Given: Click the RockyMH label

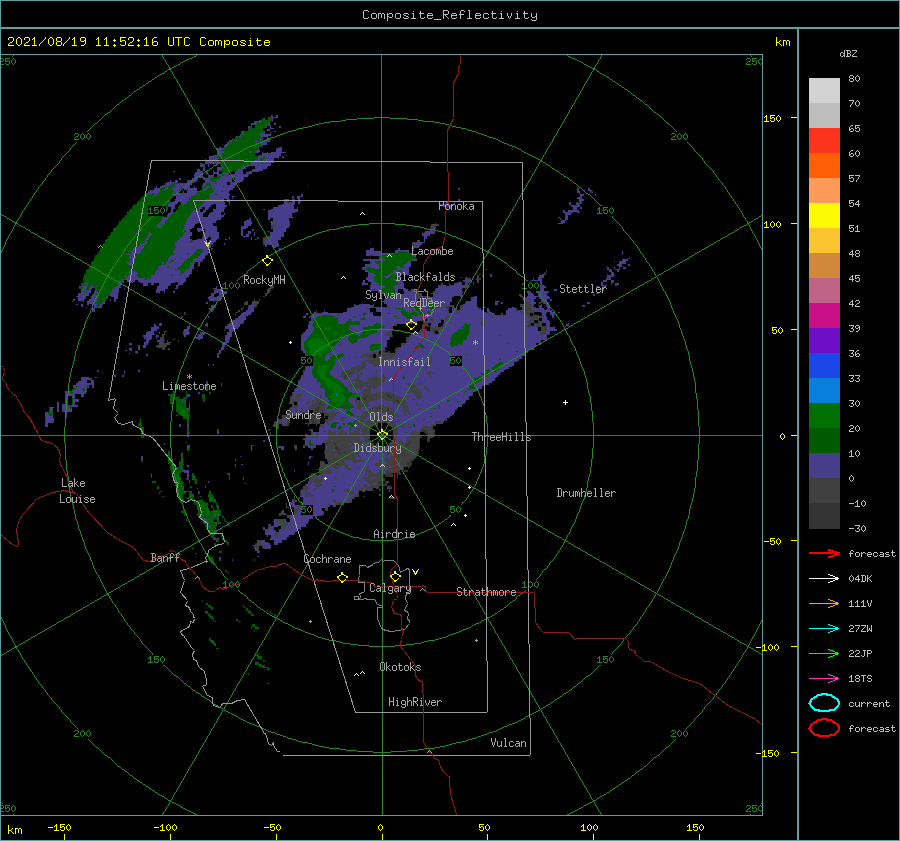Looking at the screenshot, I should (x=264, y=280).
